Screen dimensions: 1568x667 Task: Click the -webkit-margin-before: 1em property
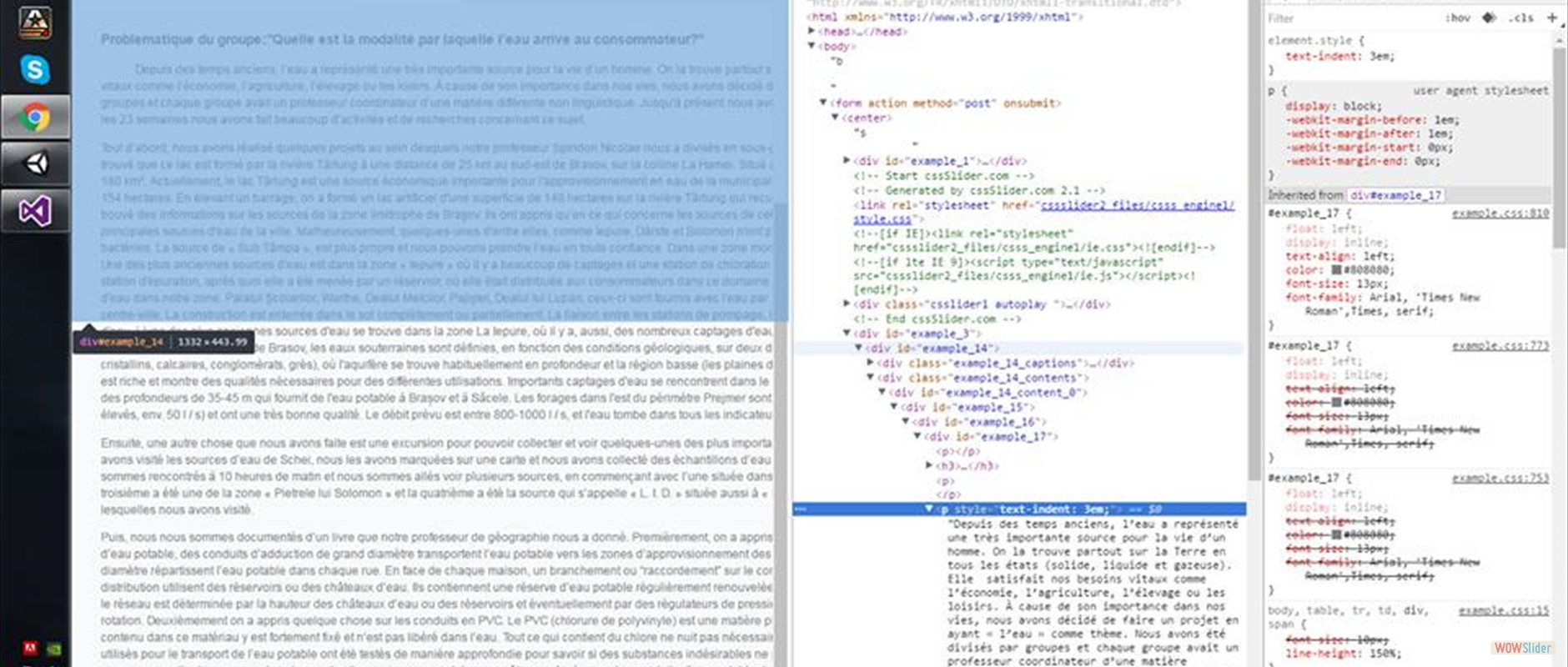[1372, 120]
